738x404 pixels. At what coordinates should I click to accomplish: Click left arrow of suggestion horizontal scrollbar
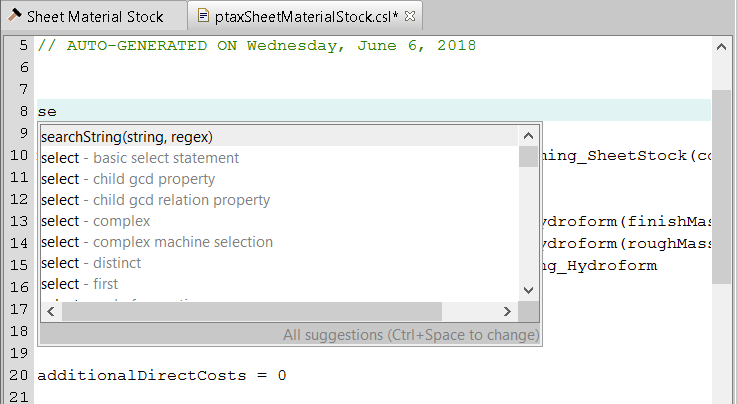coord(50,312)
